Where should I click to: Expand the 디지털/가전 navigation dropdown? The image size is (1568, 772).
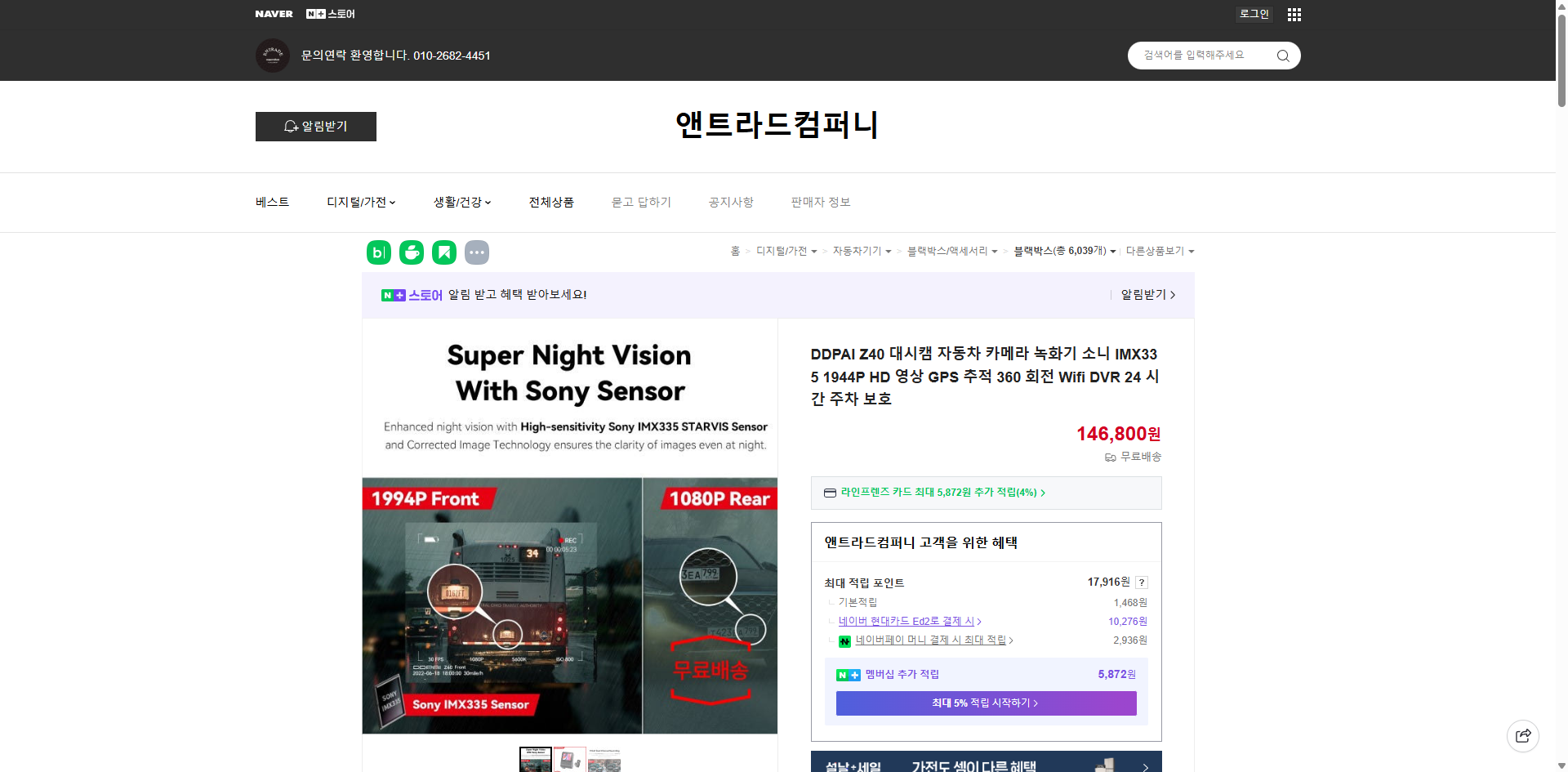coord(360,202)
